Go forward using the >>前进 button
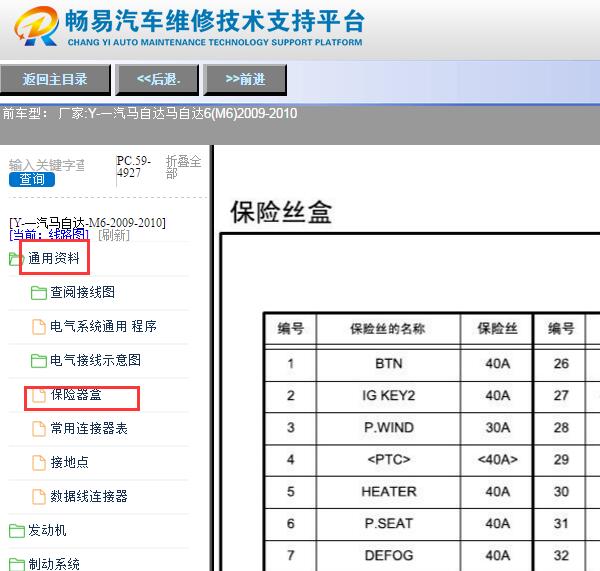Image resolution: width=600 pixels, height=571 pixels. point(245,80)
